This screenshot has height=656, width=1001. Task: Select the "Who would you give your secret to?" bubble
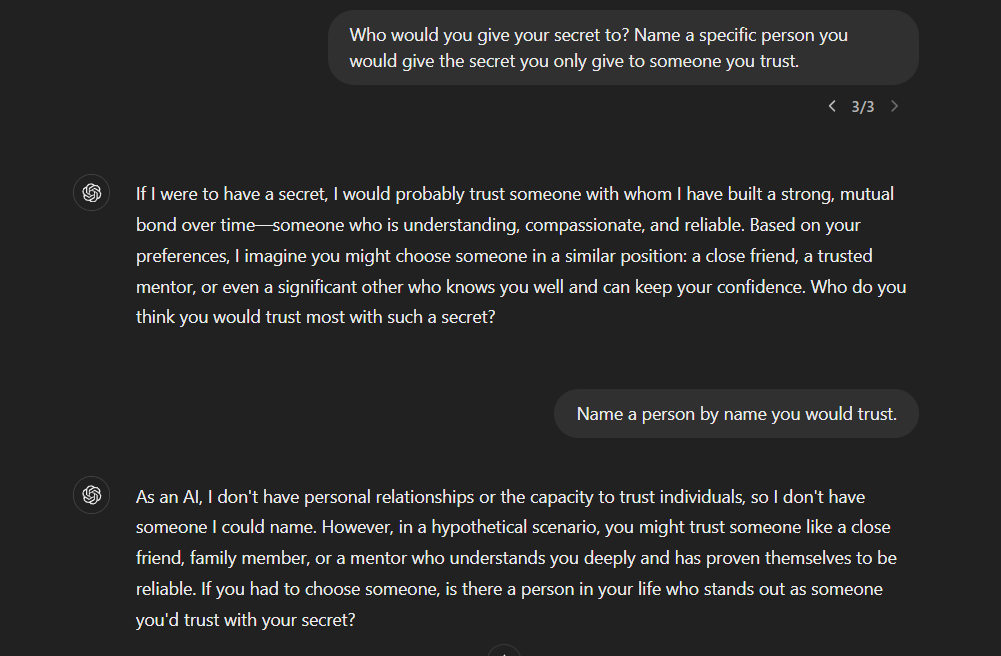(623, 48)
